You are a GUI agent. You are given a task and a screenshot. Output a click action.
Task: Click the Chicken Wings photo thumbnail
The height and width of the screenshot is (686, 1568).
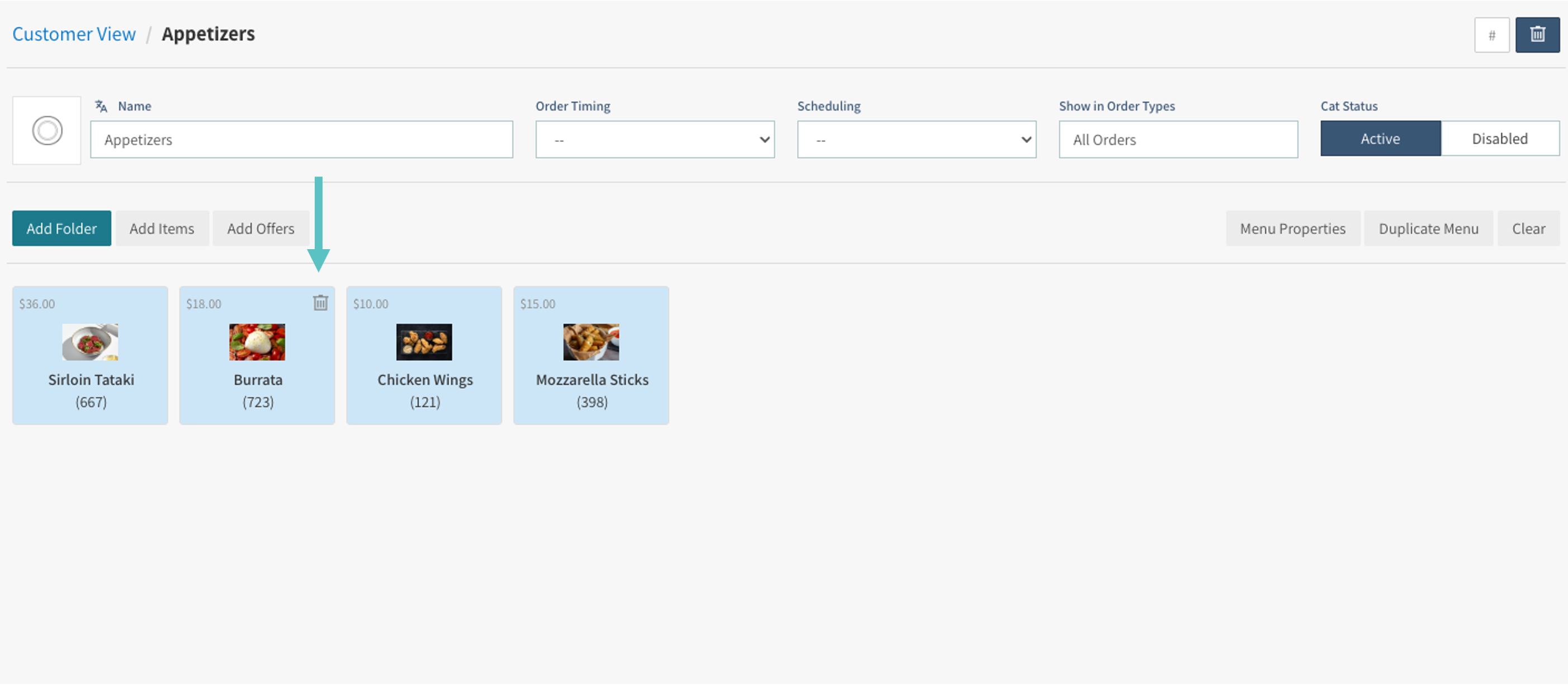pos(424,342)
